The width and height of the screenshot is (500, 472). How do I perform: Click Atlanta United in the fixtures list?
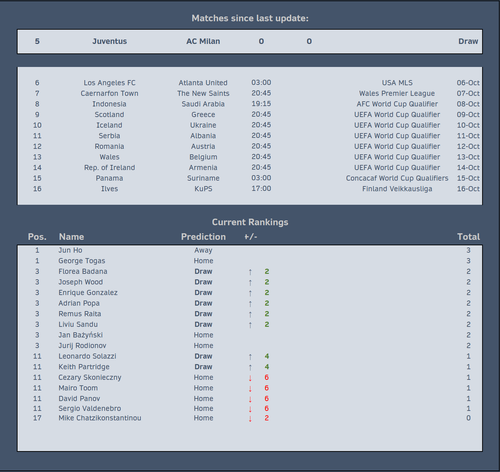tap(203, 83)
